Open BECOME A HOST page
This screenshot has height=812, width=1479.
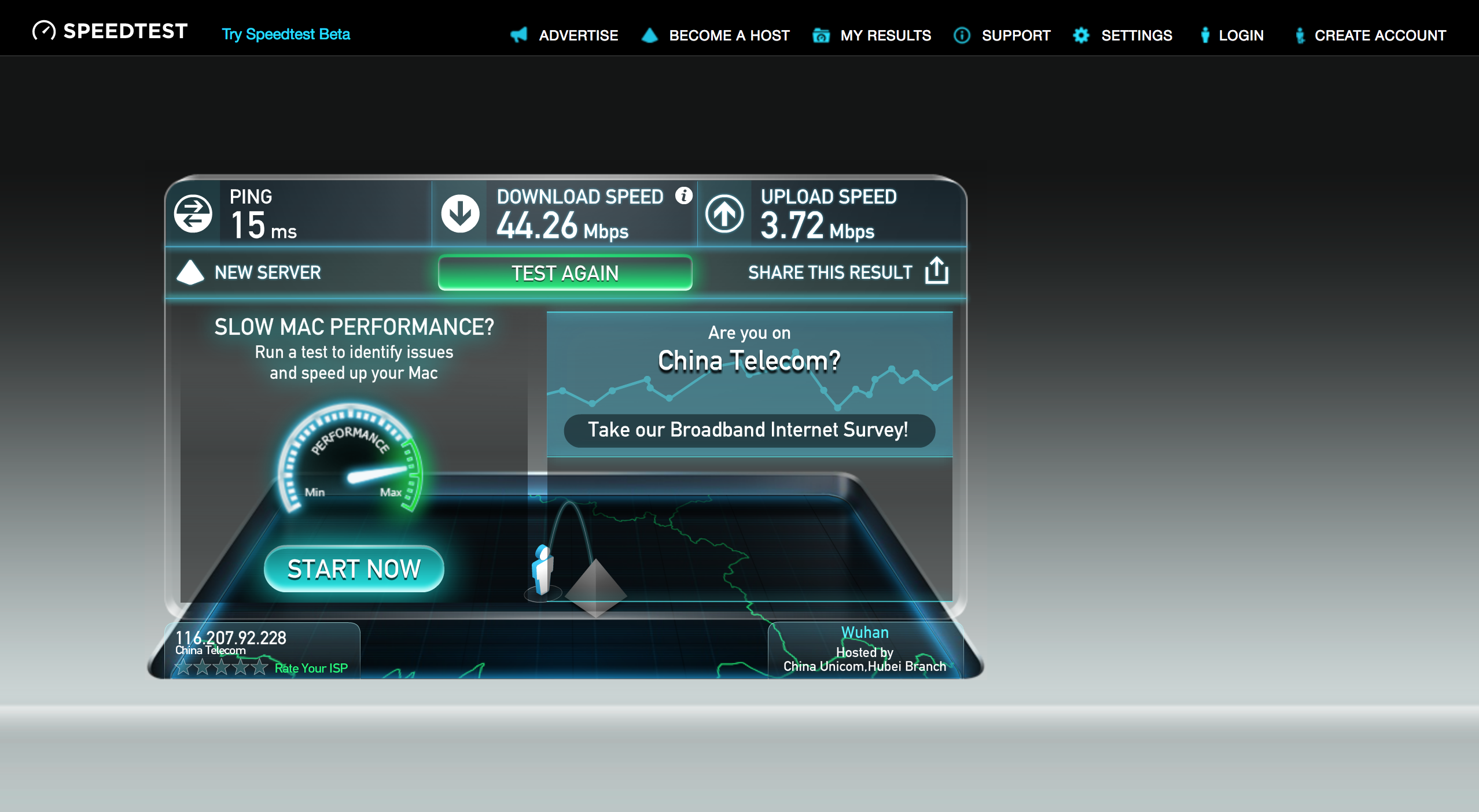pyautogui.click(x=729, y=35)
